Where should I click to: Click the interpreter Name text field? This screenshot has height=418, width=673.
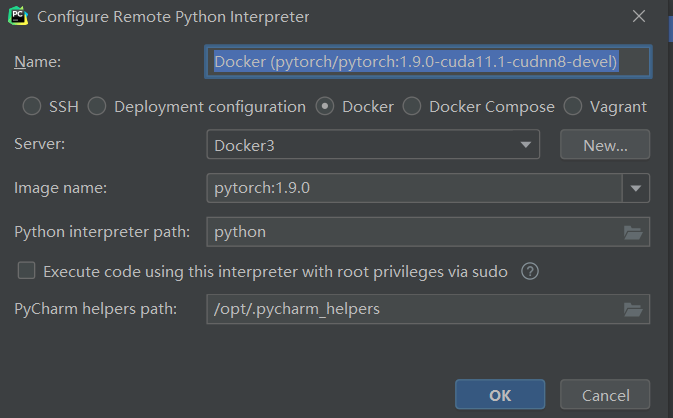click(x=428, y=62)
